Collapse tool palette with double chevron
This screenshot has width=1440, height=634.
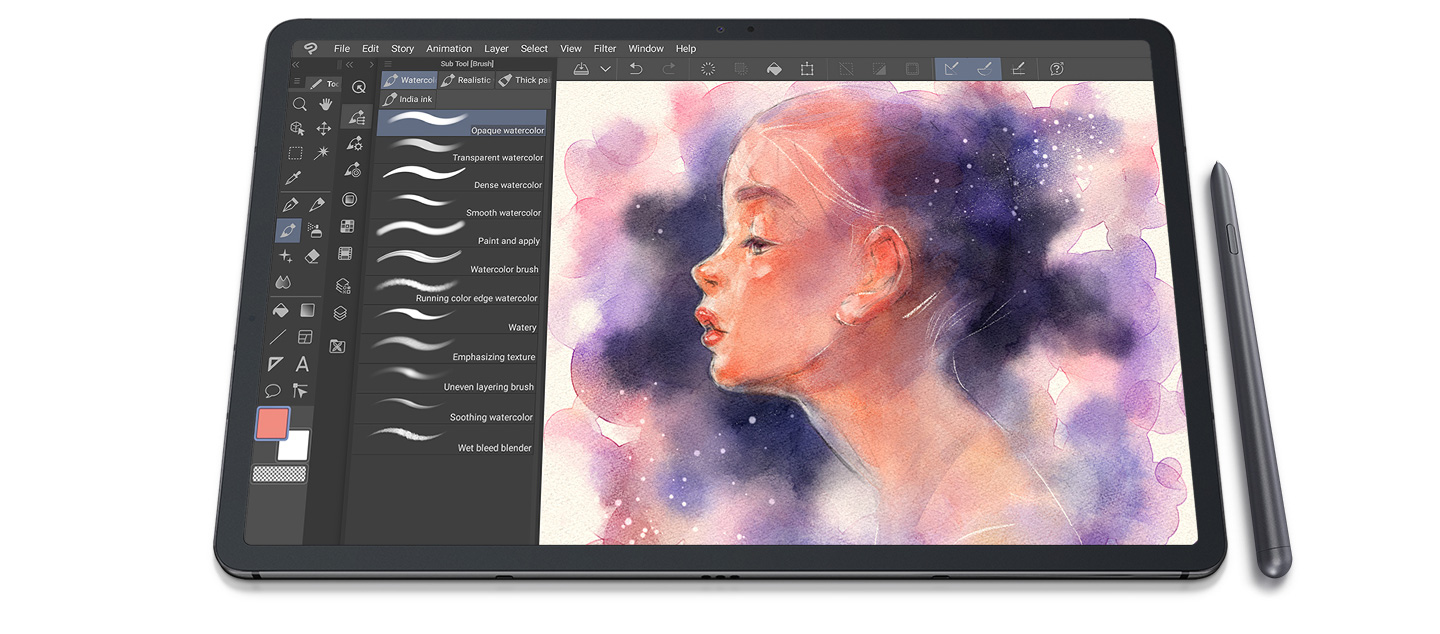pyautogui.click(x=298, y=64)
